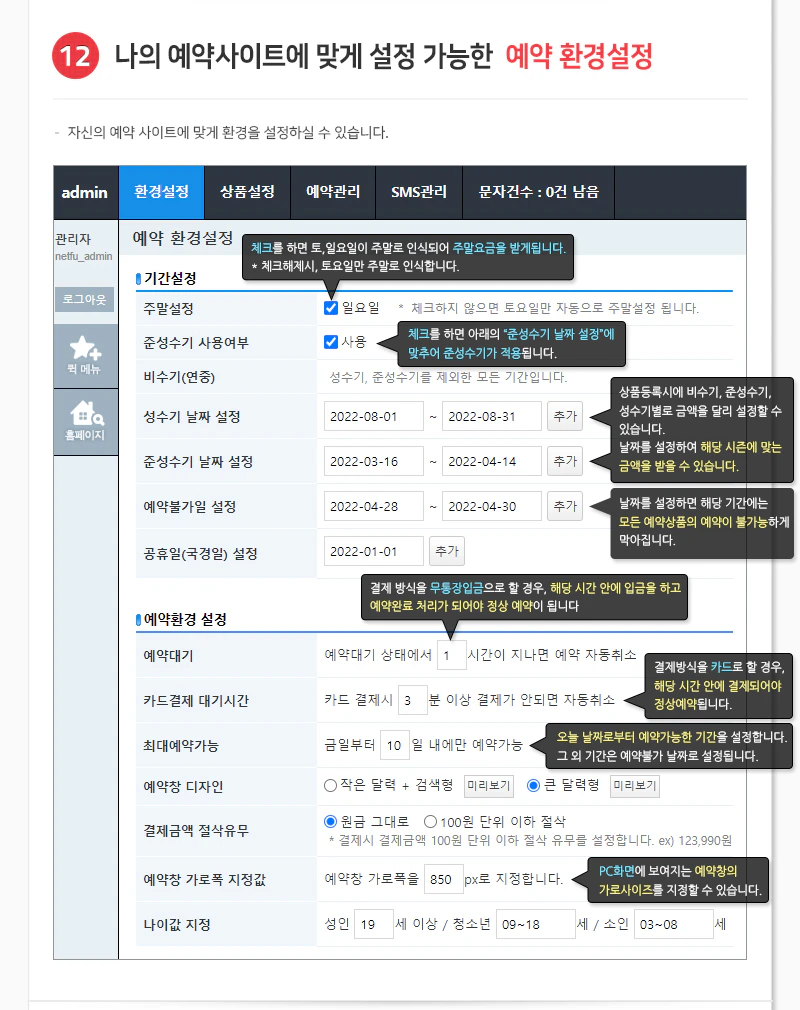This screenshot has width=800, height=1010.
Task: Select 원금 그대로 radio option
Action: (x=330, y=821)
